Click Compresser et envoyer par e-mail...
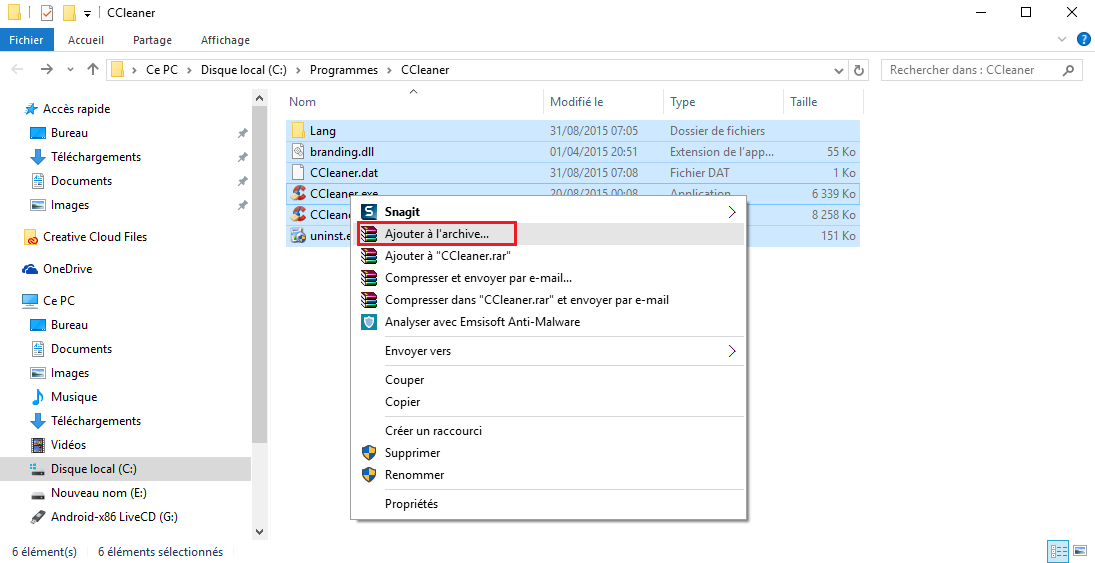 pos(548,278)
